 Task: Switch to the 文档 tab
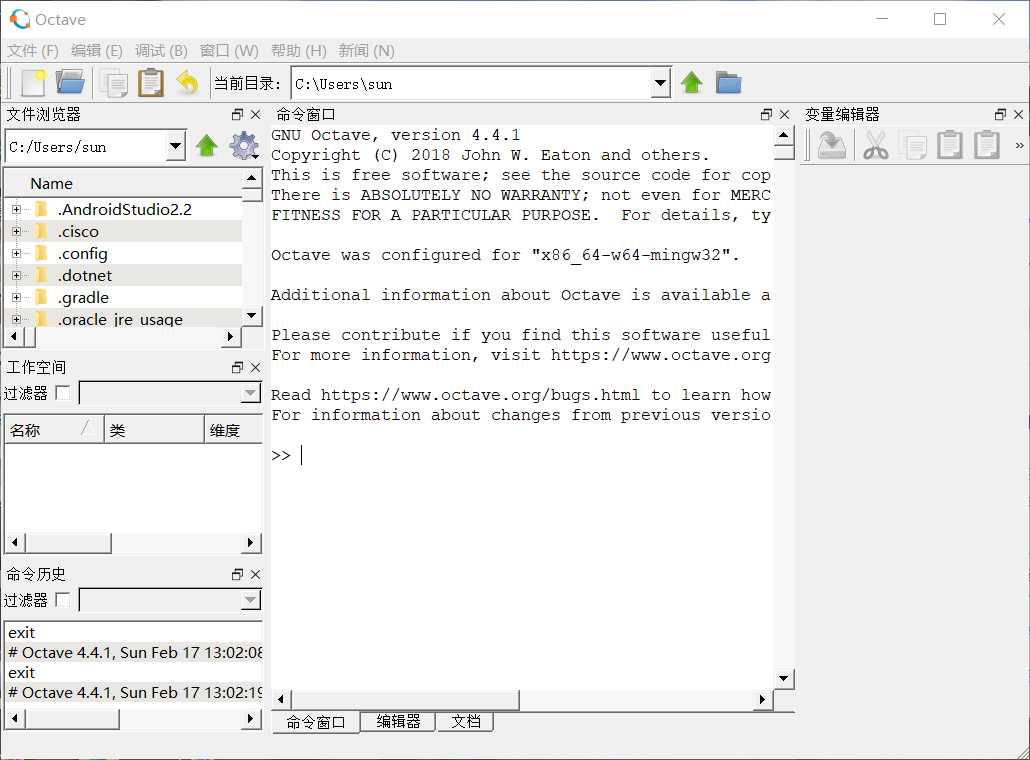(x=466, y=721)
